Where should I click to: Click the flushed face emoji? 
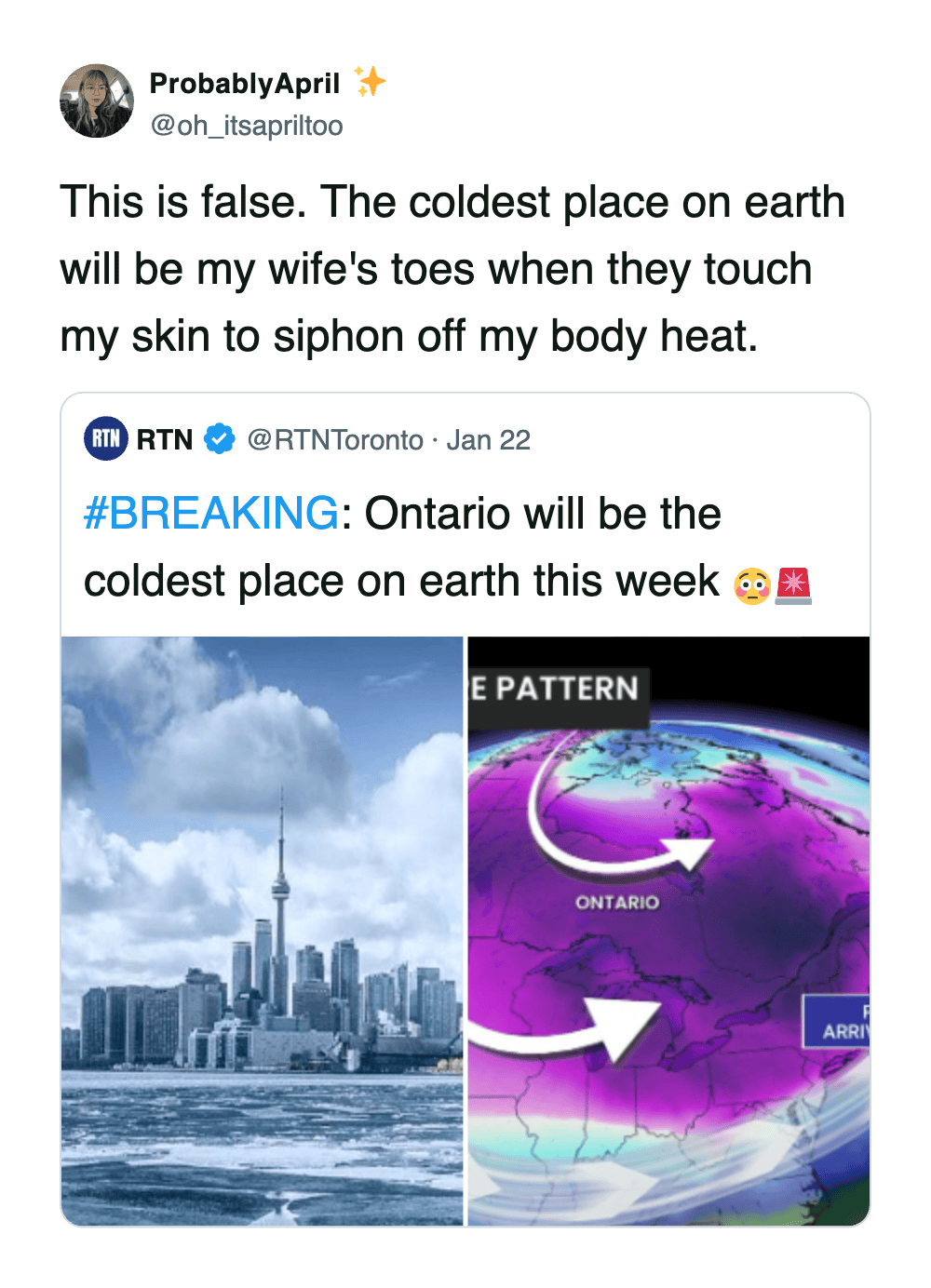point(752,585)
